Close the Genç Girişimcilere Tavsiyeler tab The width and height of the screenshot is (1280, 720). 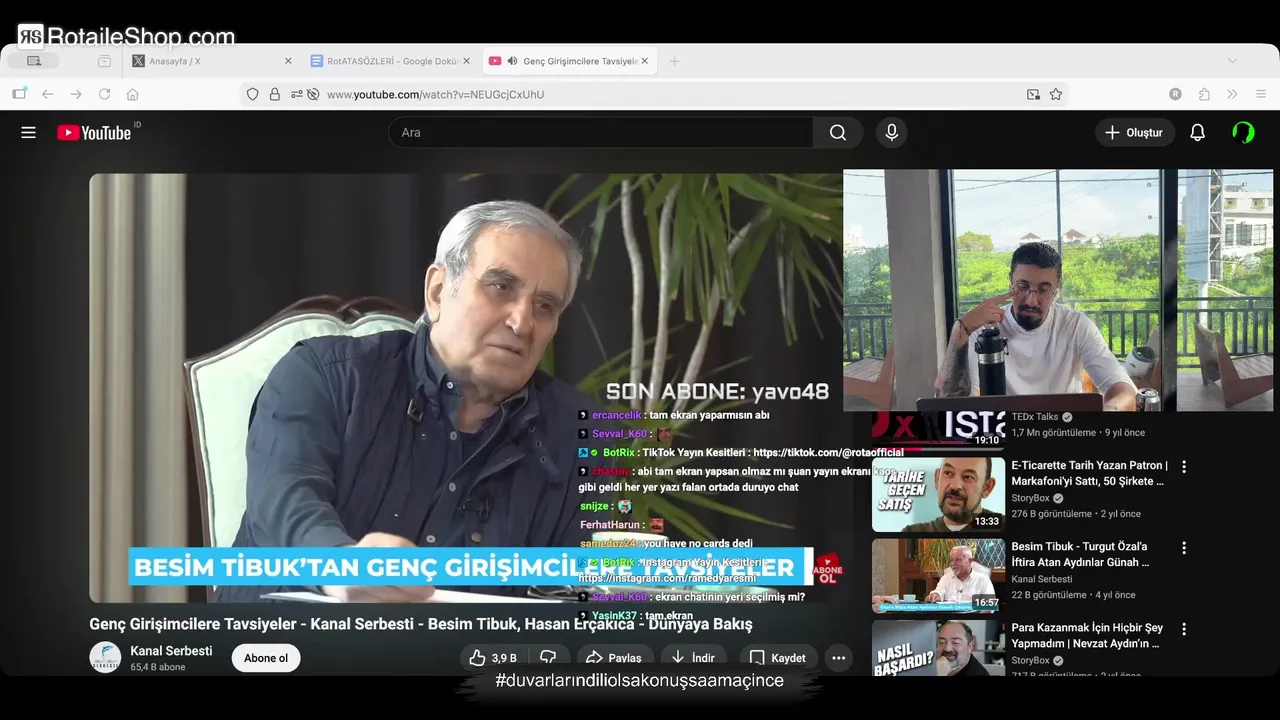point(645,61)
